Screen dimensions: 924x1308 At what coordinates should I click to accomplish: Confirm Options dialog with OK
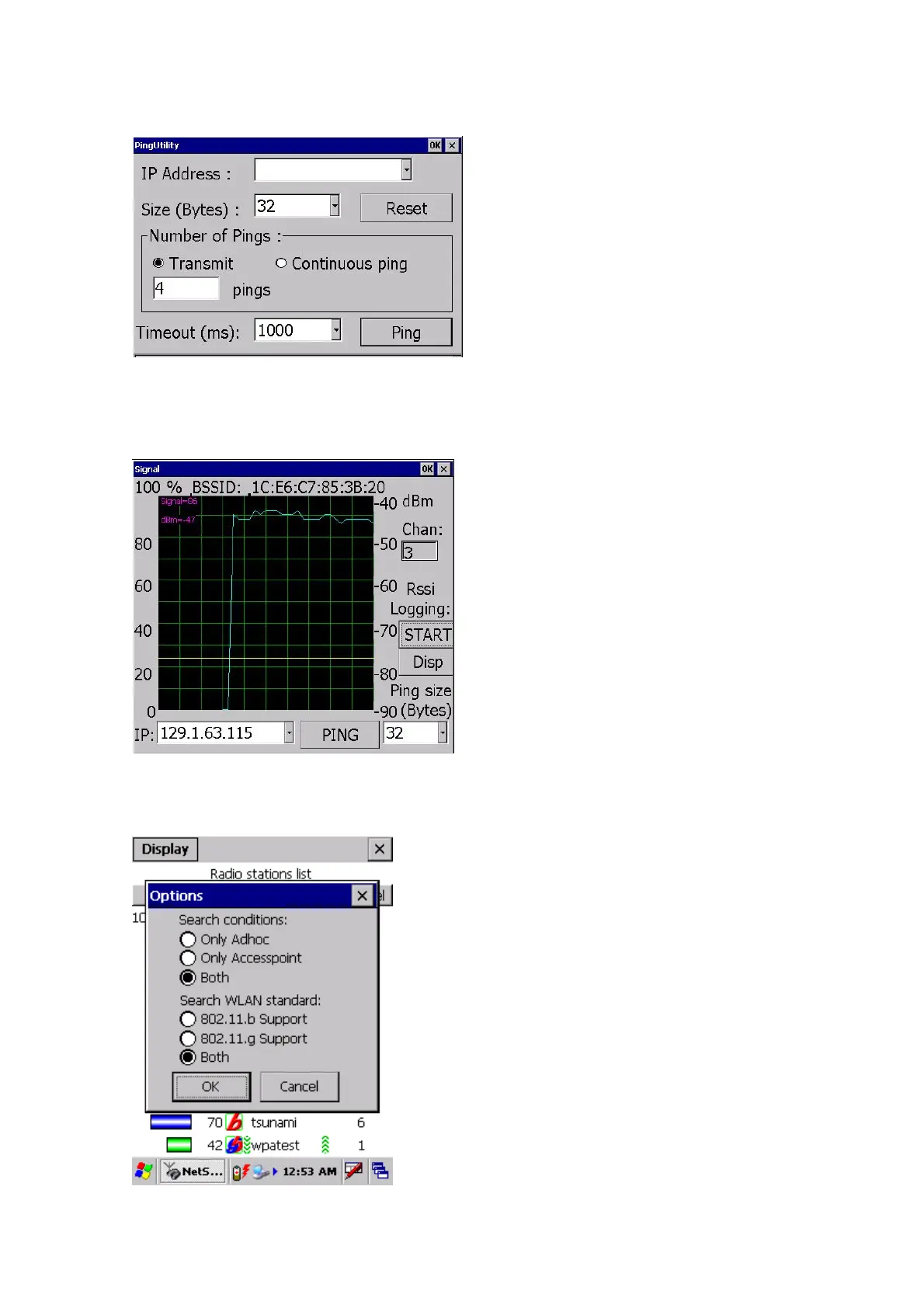coord(211,1087)
